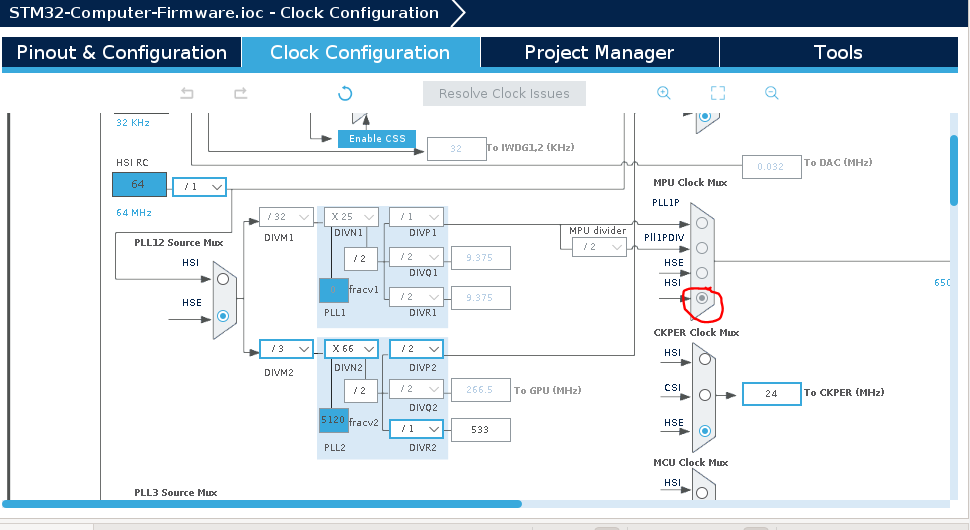Viewport: 970px width, 530px height.
Task: Click Resolve Clock Issues button
Action: 504,93
